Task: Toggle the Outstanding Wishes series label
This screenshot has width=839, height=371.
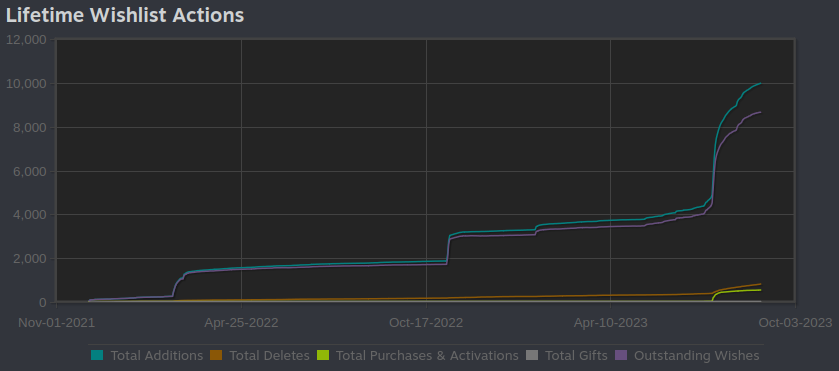Action: (697, 355)
